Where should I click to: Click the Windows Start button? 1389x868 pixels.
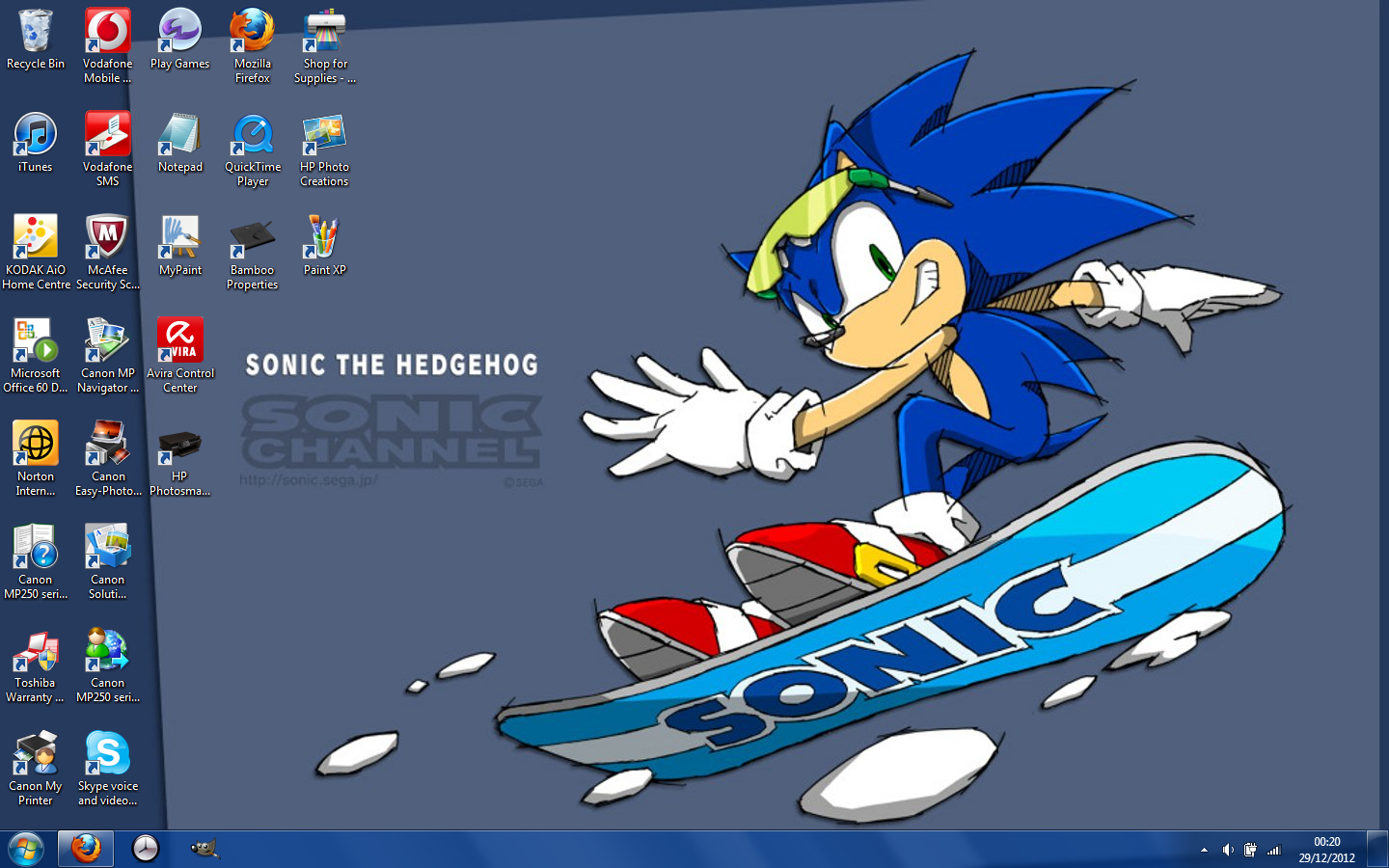(x=26, y=849)
